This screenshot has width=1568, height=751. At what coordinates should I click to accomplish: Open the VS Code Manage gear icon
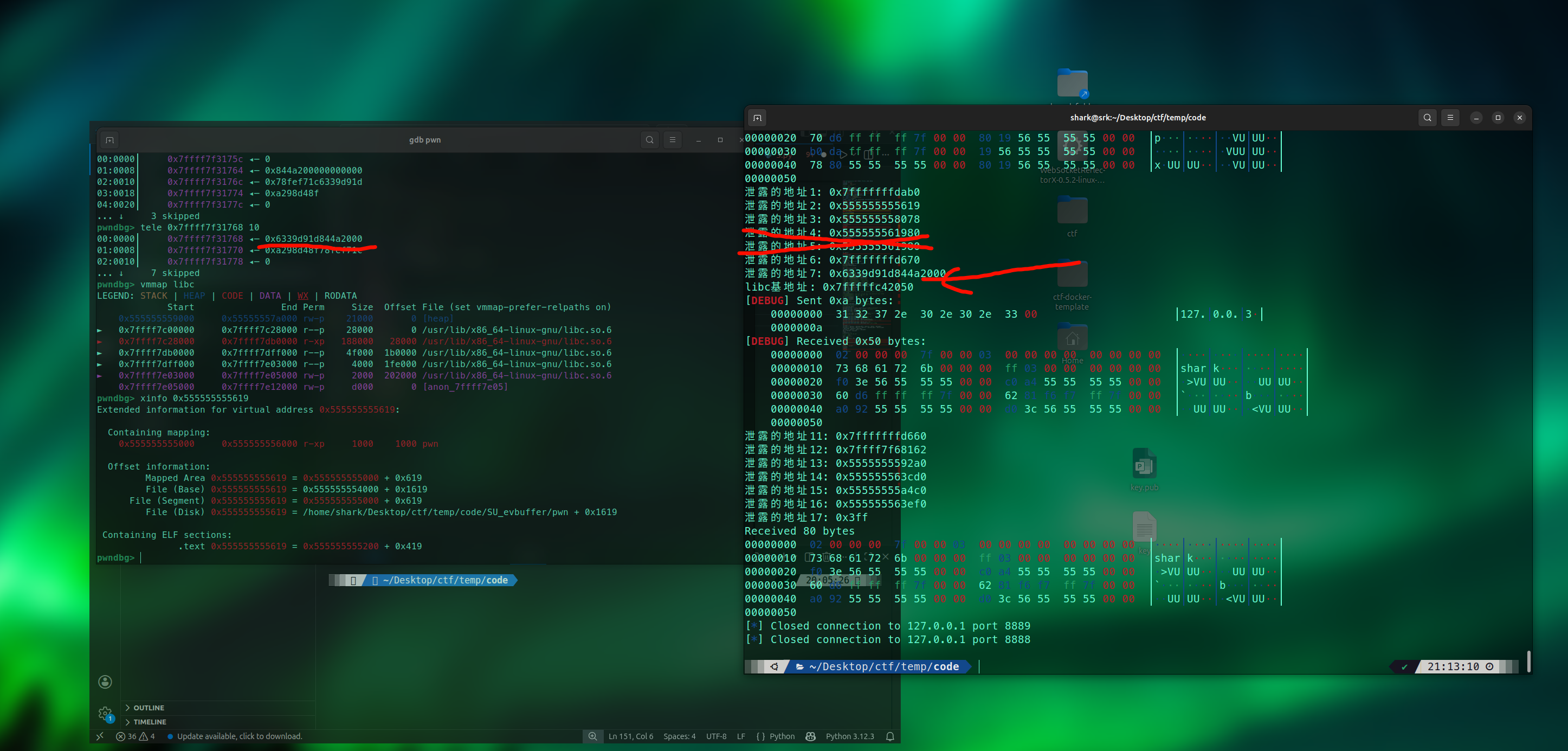pos(105,713)
